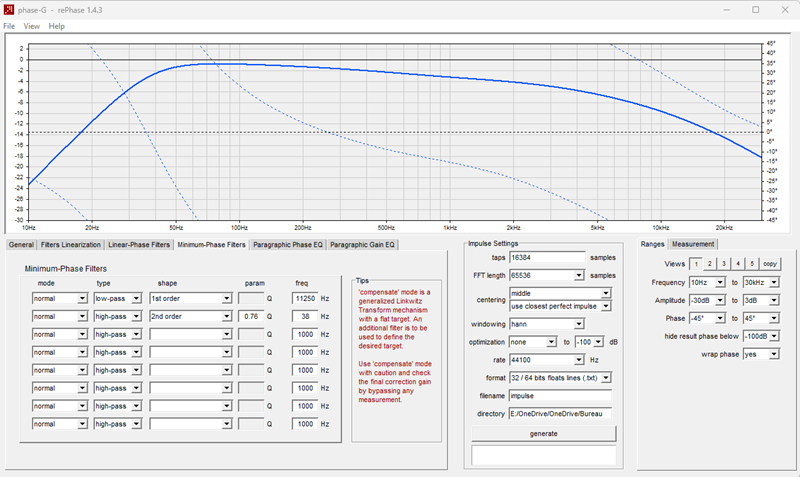
Task: Open the empty shape dropdown in third filter row
Action: (190, 334)
